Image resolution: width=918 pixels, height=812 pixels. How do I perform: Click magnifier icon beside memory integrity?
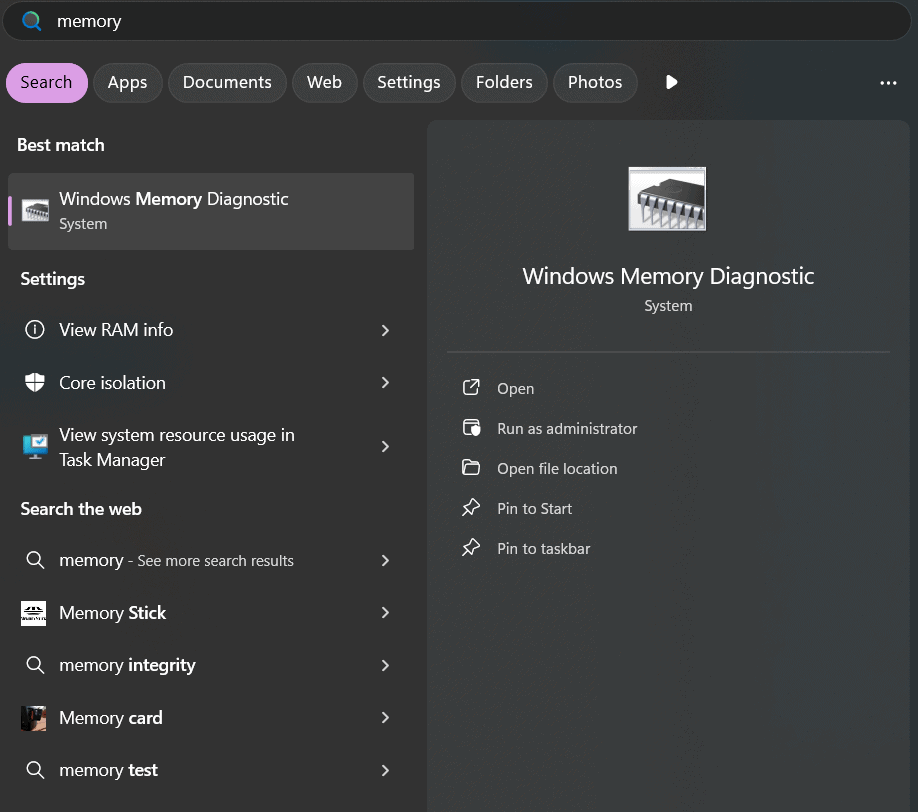(x=35, y=665)
